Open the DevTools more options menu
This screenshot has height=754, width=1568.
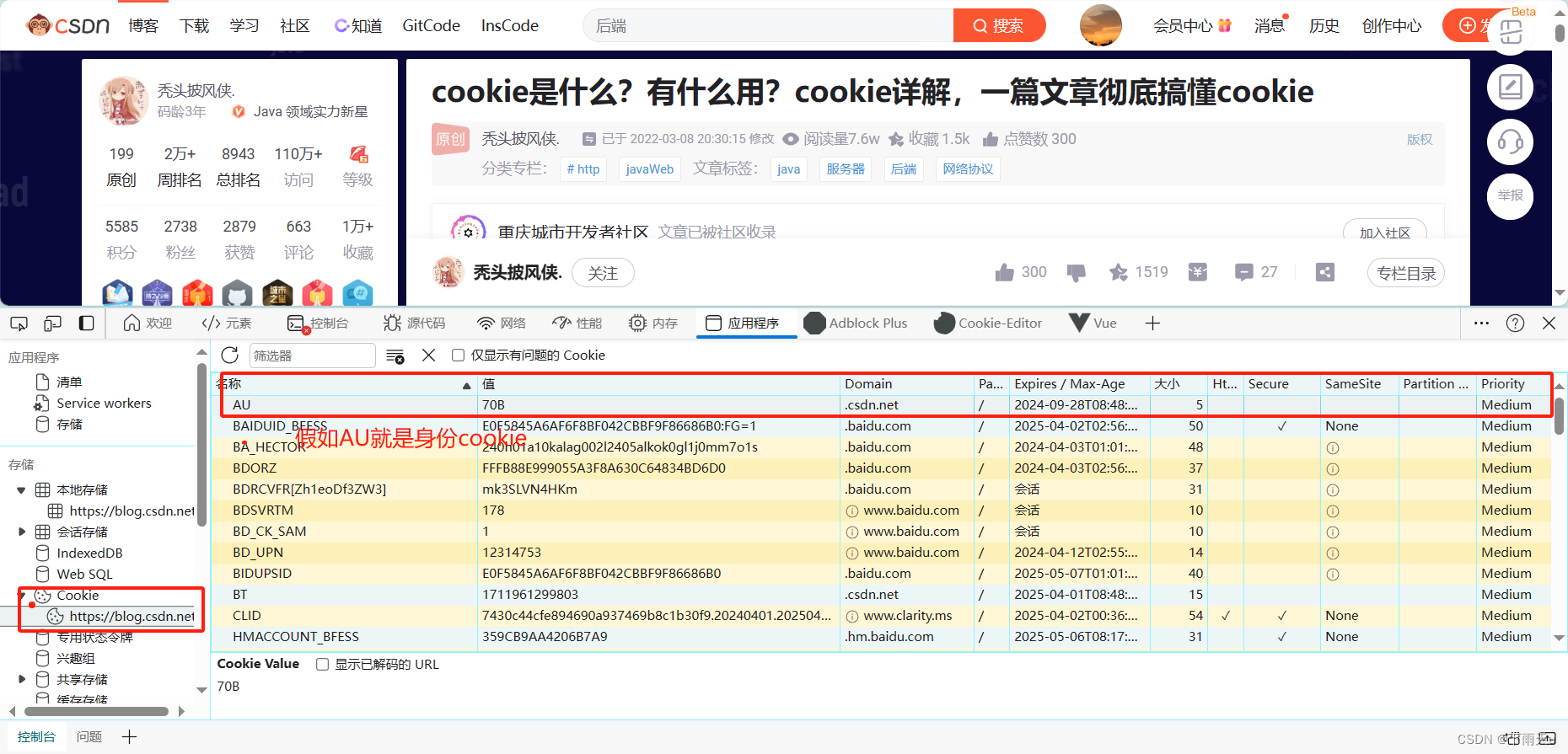pos(1481,324)
